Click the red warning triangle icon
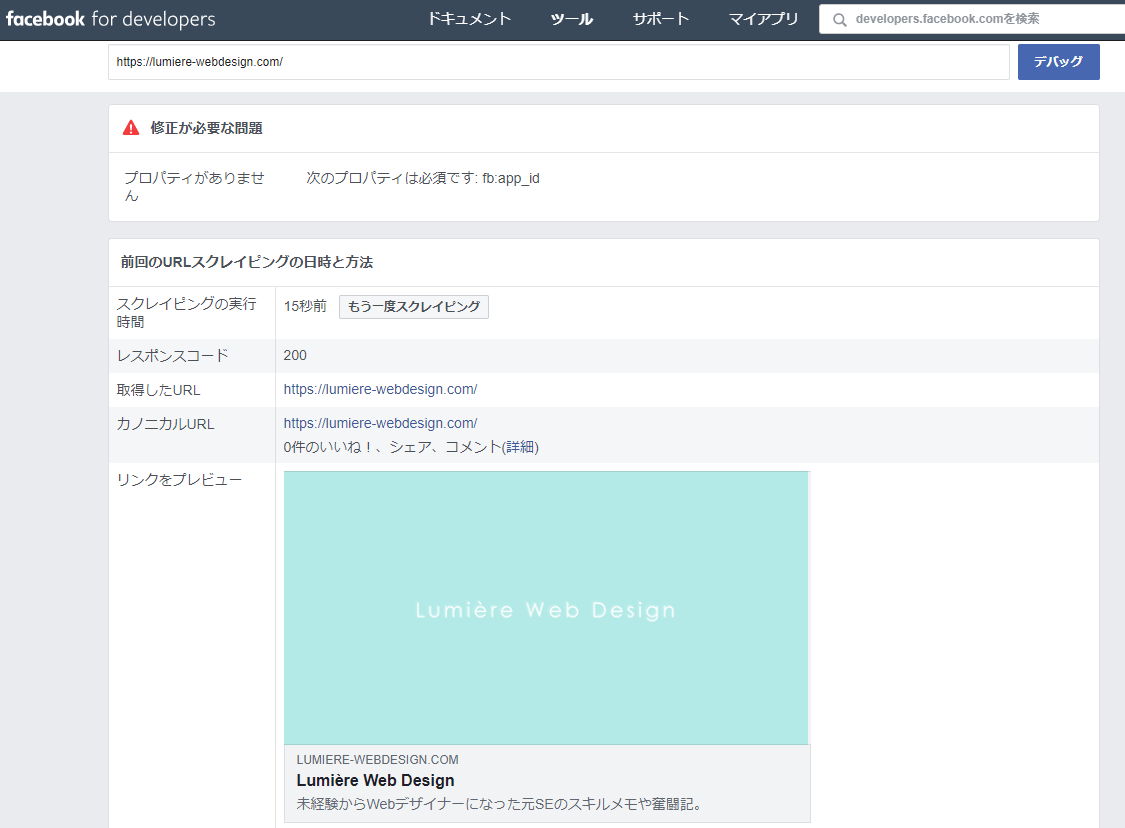This screenshot has width=1125, height=828. pos(131,128)
